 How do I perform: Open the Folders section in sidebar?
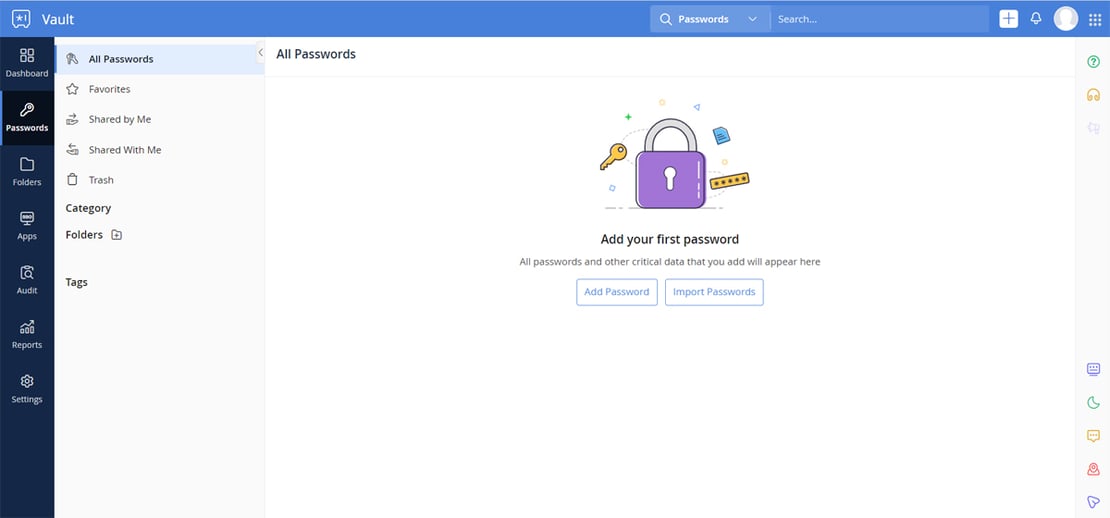point(27,171)
